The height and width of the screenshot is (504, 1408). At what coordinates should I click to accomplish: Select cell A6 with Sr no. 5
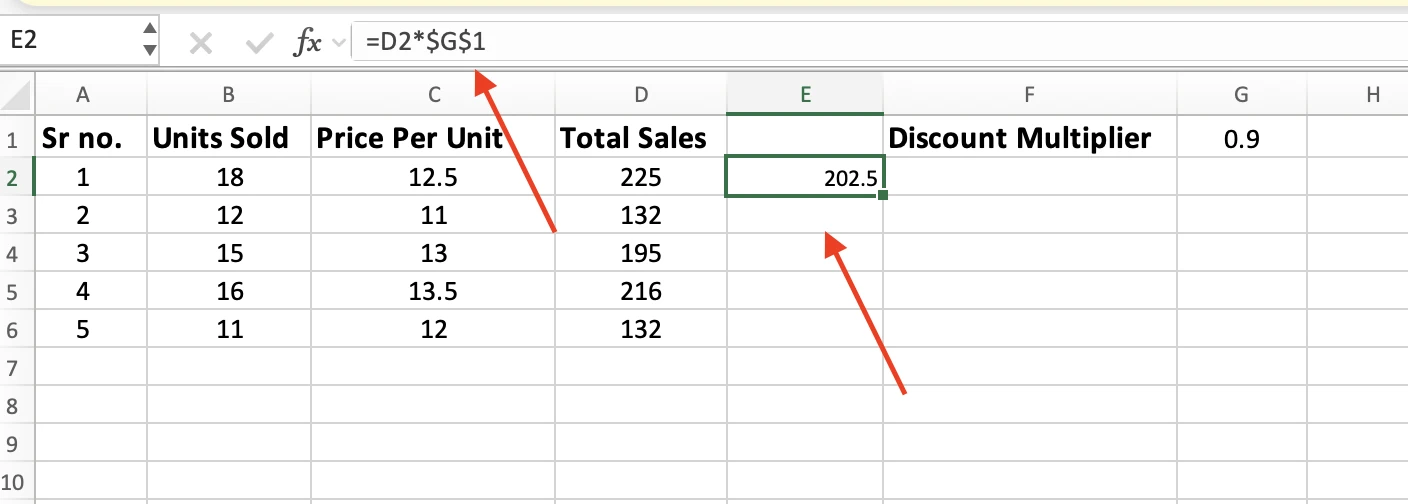[x=90, y=329]
